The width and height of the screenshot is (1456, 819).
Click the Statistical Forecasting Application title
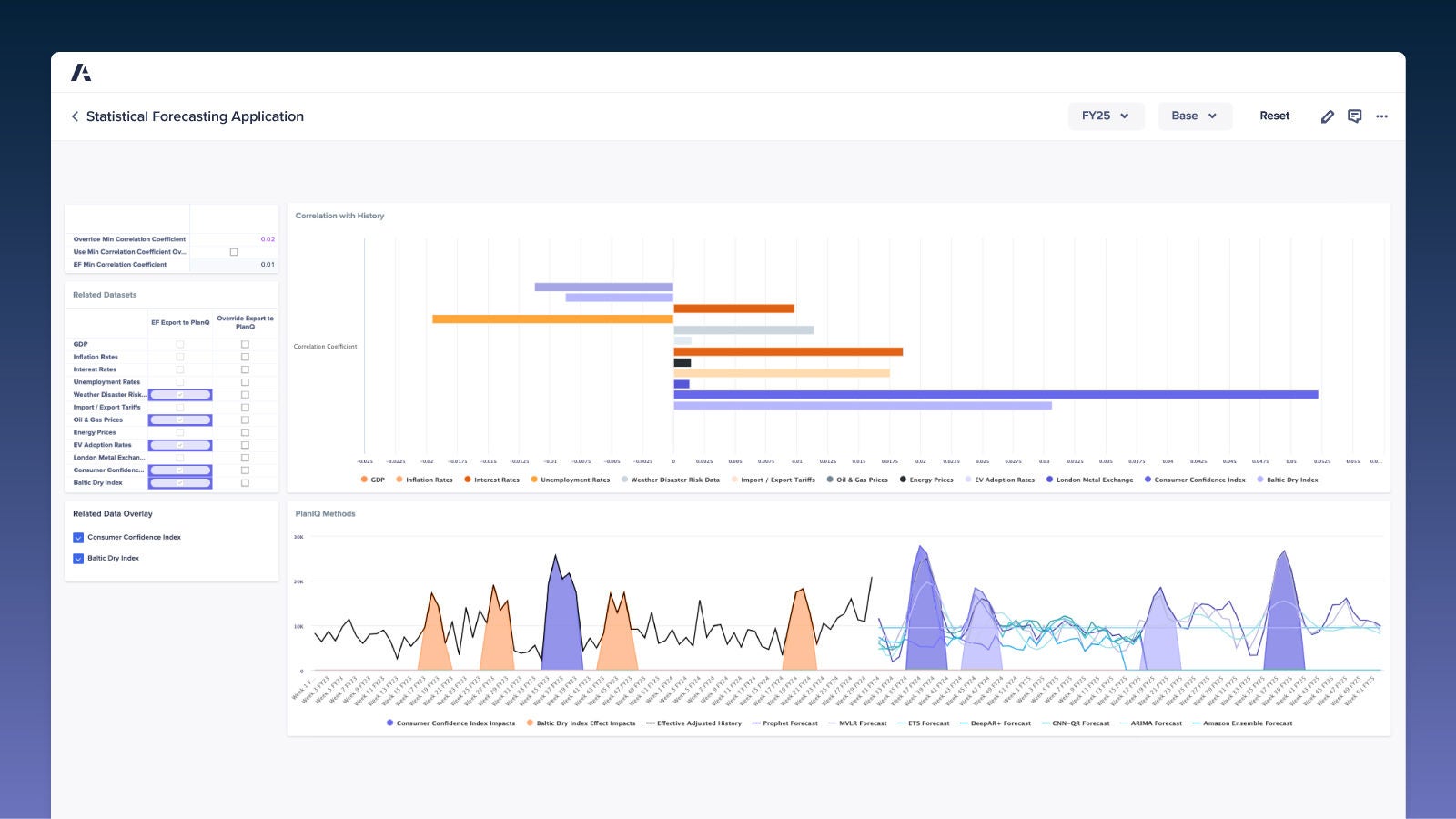coord(195,116)
